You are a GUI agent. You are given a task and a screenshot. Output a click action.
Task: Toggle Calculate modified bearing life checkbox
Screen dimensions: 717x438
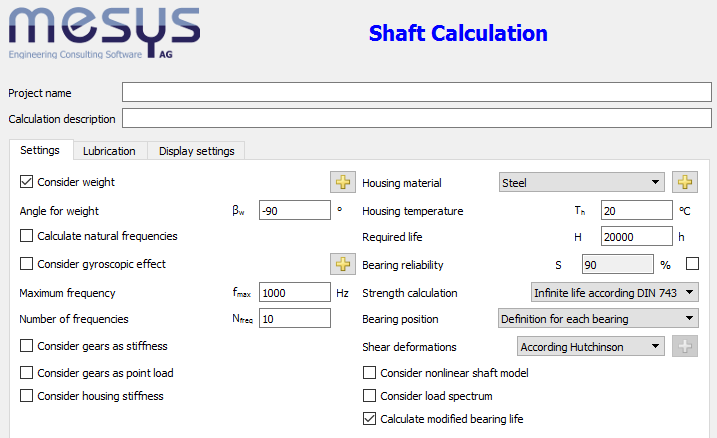[x=370, y=419]
